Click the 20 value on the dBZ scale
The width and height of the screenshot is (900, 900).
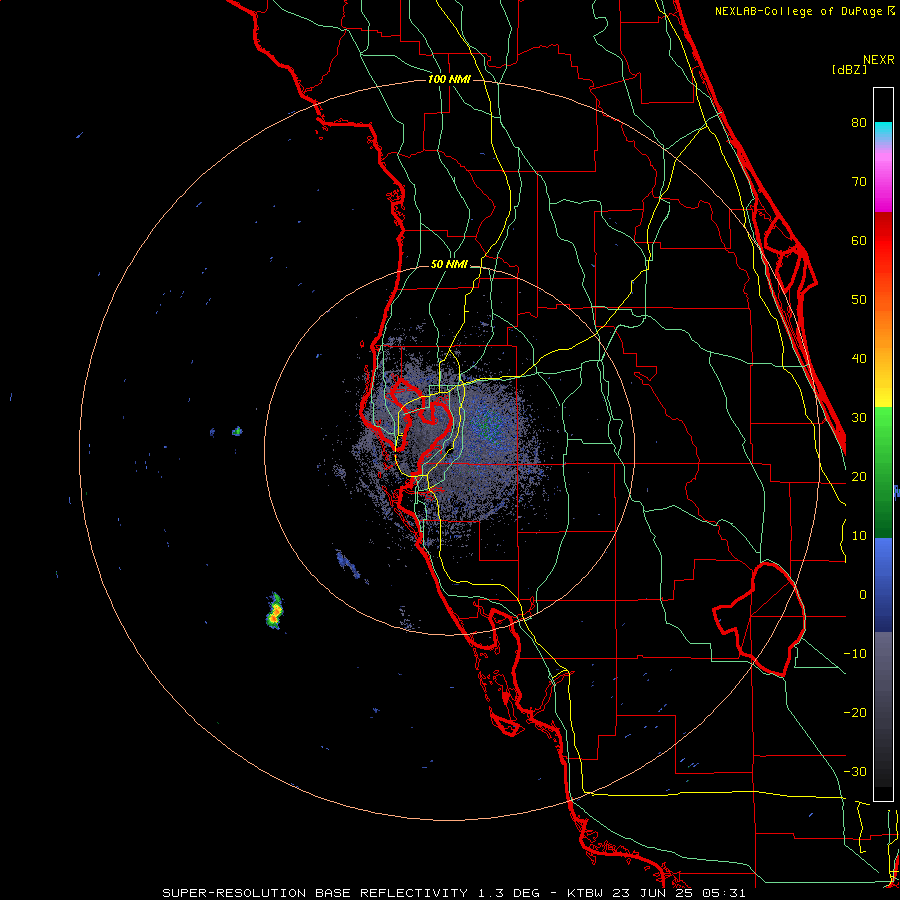point(859,476)
